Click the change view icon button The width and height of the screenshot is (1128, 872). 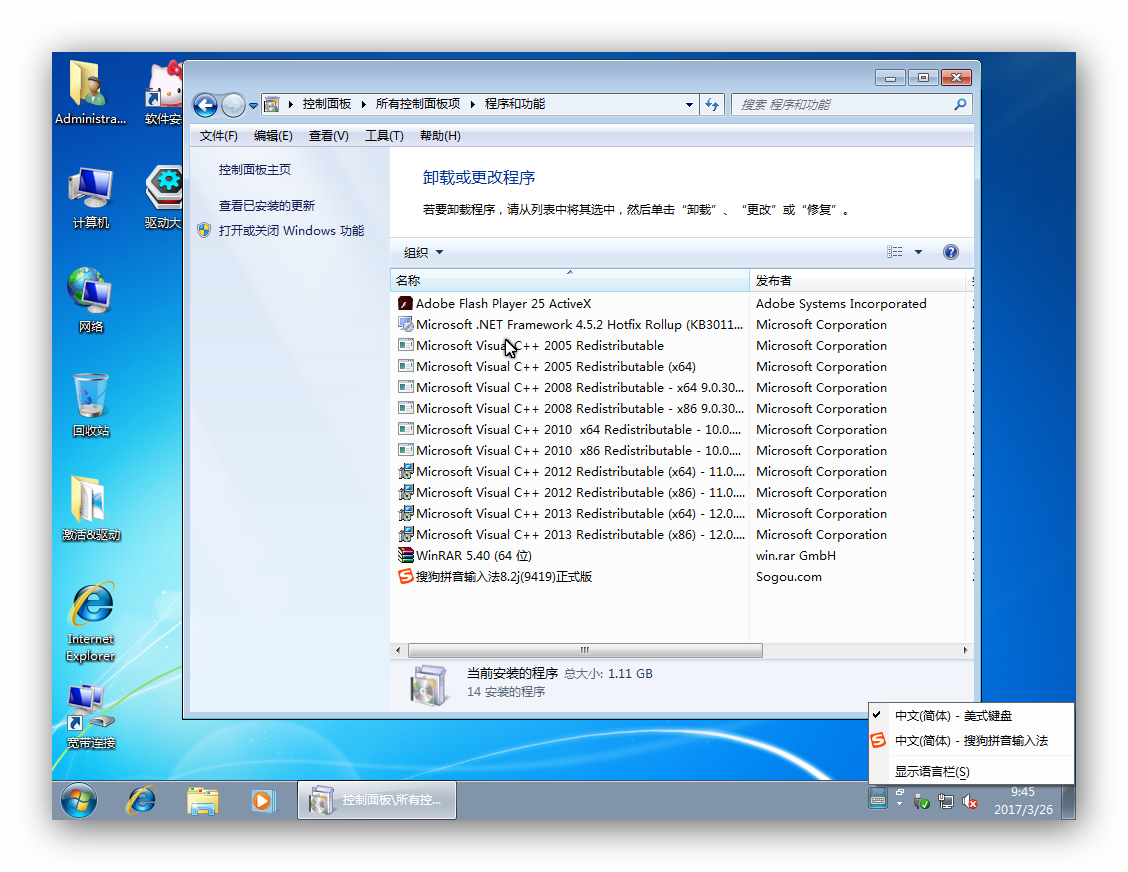point(894,252)
